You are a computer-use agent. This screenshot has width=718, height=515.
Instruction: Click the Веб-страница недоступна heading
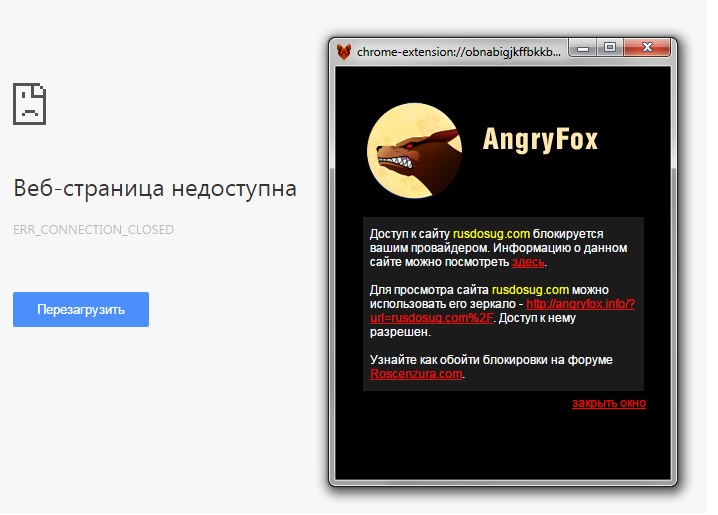click(x=155, y=189)
